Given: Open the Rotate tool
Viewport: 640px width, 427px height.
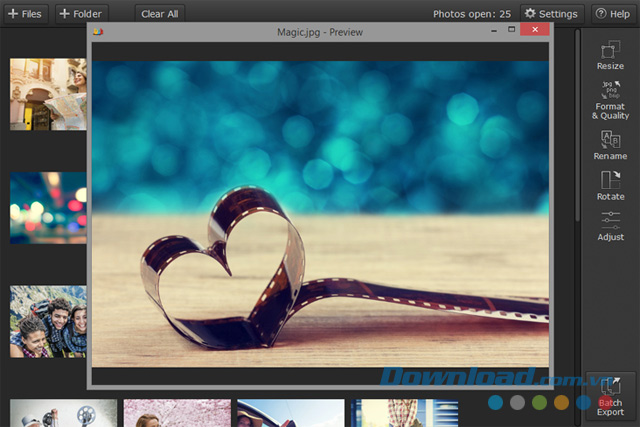Looking at the screenshot, I should pyautogui.click(x=610, y=186).
